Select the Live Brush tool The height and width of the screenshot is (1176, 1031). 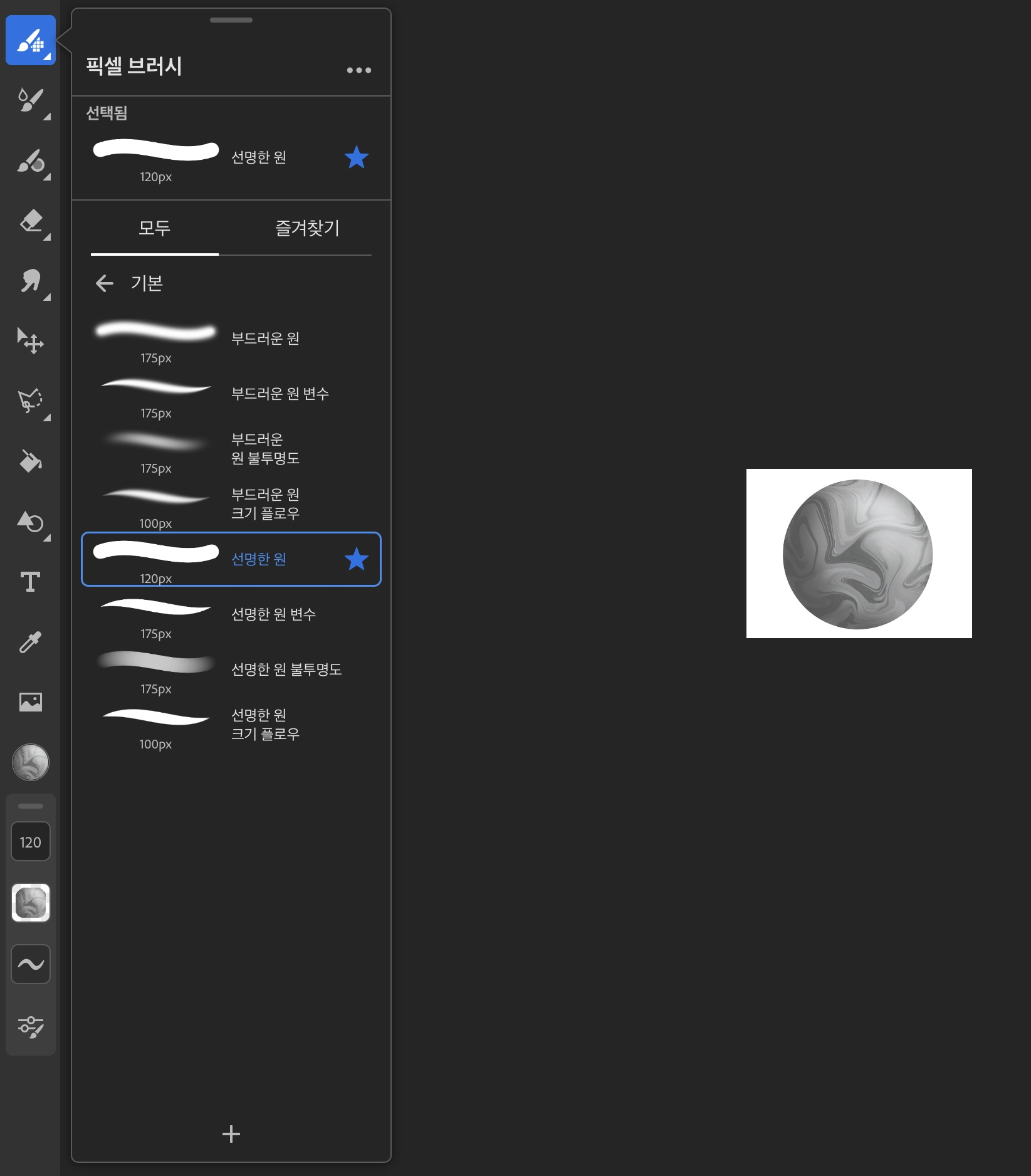click(x=31, y=100)
